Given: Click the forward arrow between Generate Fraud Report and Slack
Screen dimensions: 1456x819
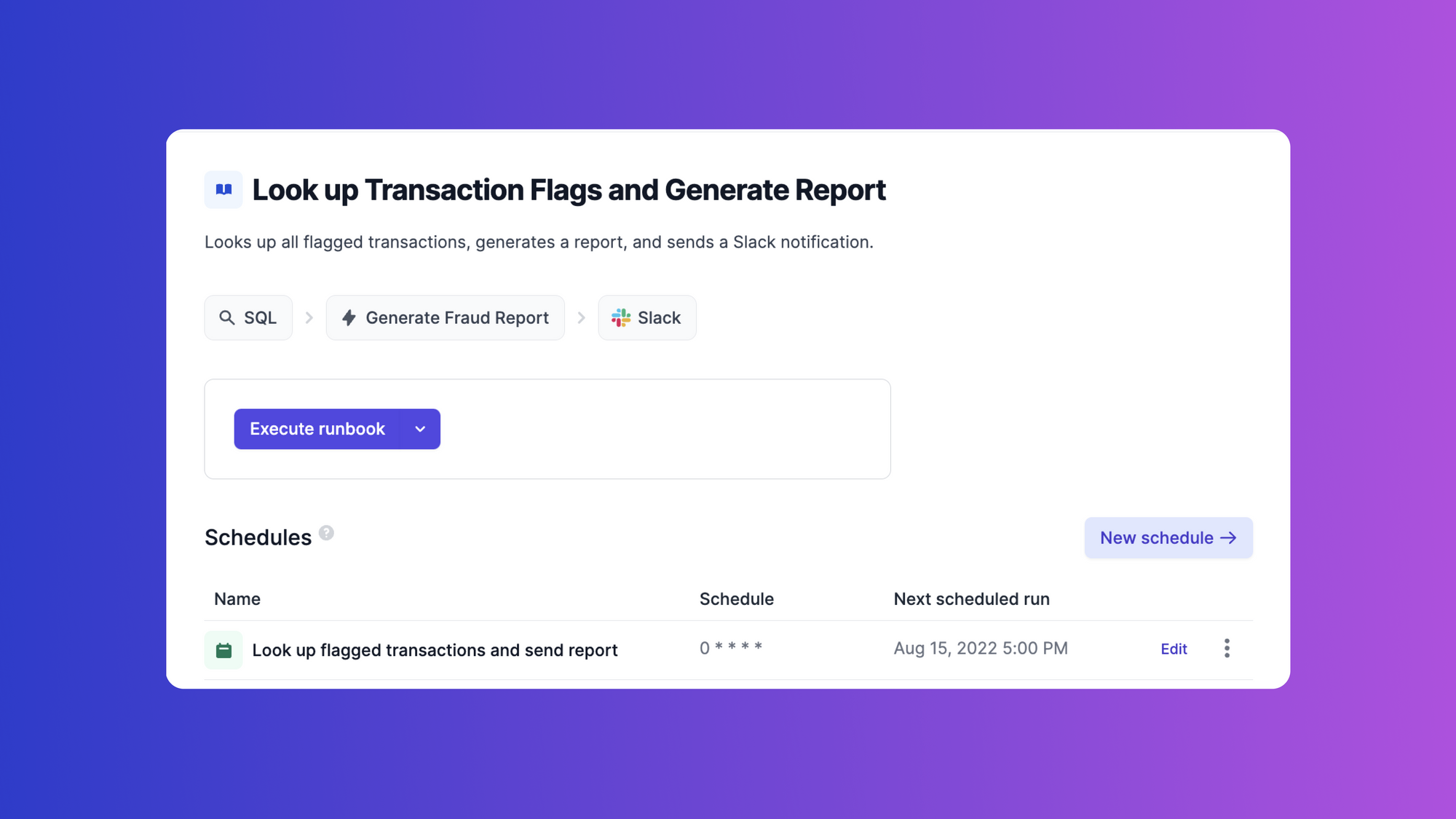Looking at the screenshot, I should tap(580, 318).
